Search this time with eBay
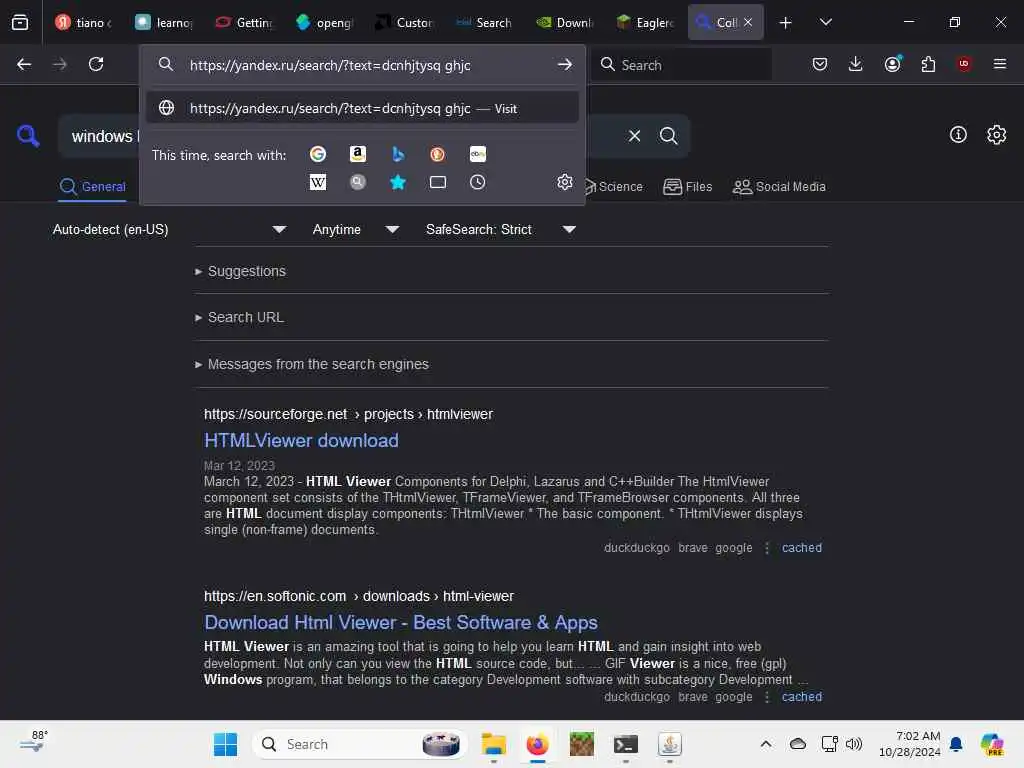Viewport: 1024px width, 768px height. pos(478,154)
